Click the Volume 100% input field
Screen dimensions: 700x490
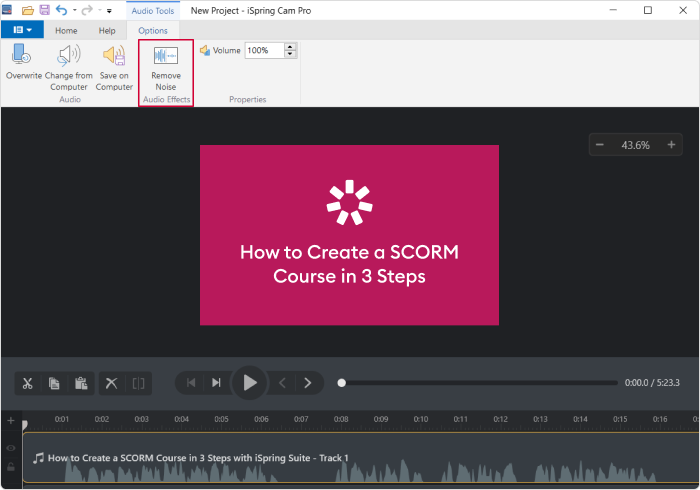(x=264, y=50)
